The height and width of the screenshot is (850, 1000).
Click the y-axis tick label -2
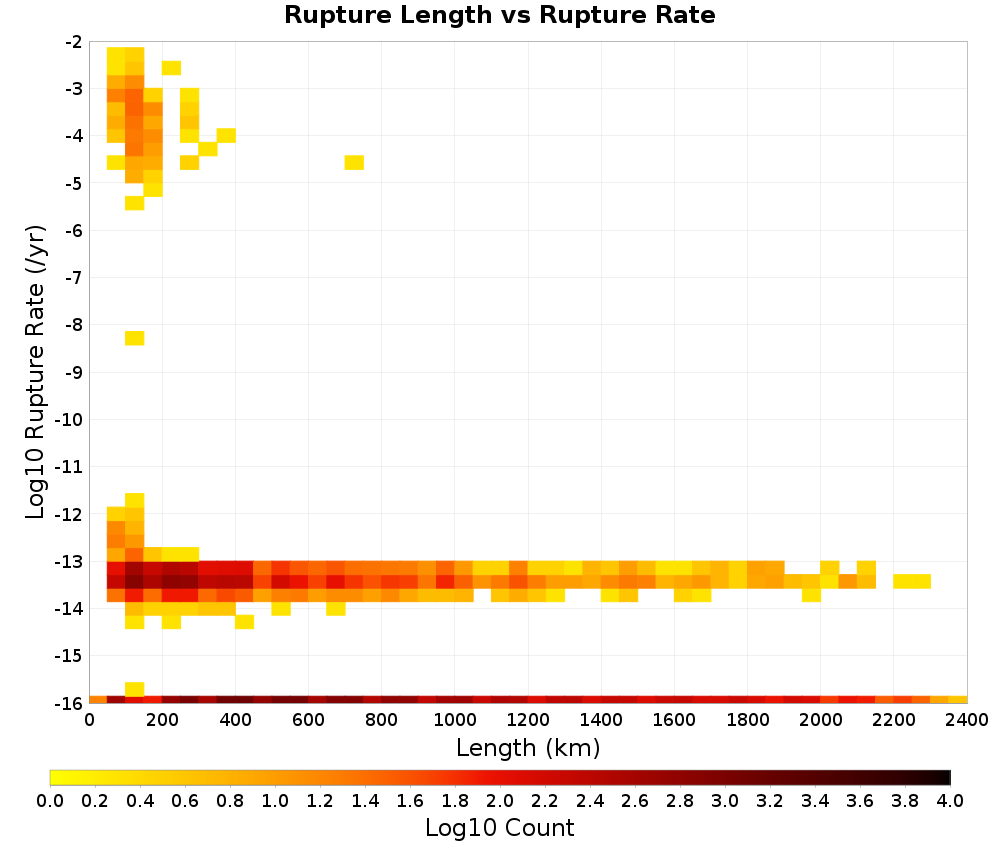pyautogui.click(x=73, y=42)
